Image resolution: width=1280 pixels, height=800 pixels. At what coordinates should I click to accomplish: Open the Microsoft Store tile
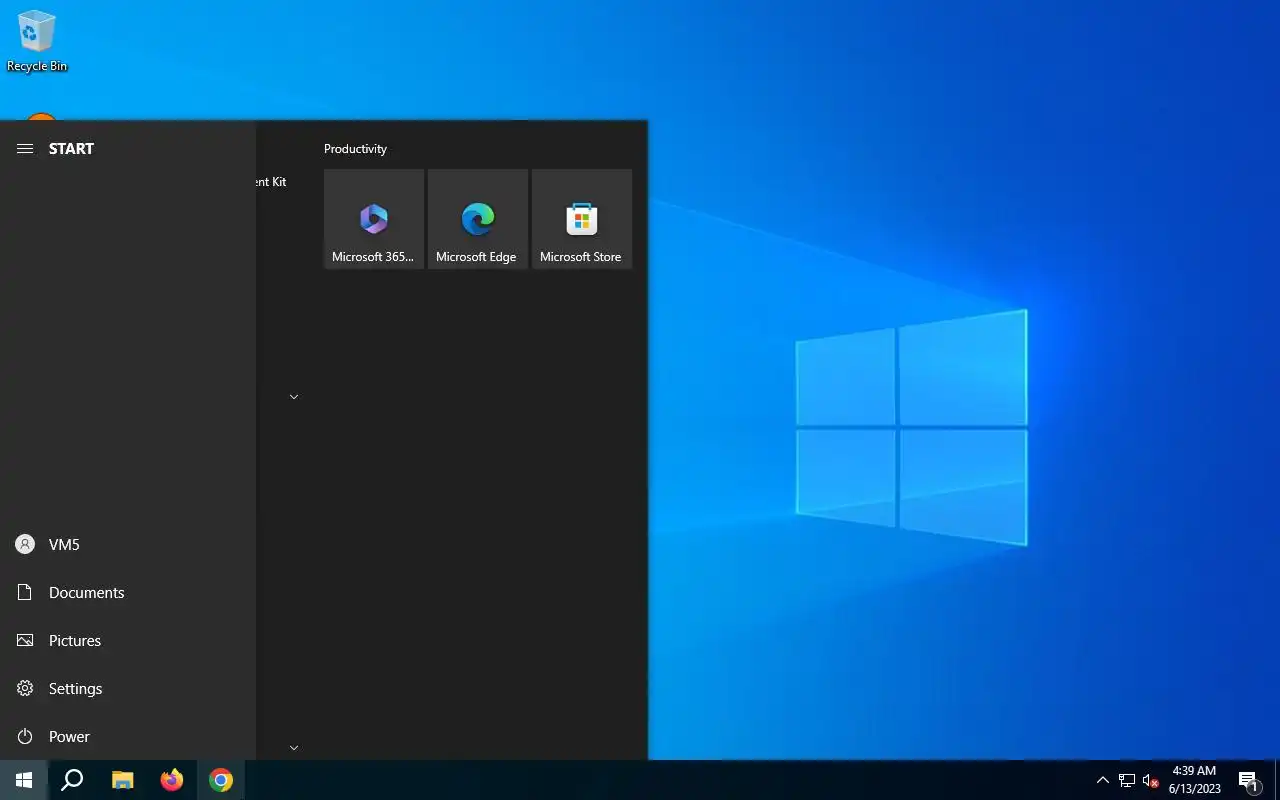point(582,219)
